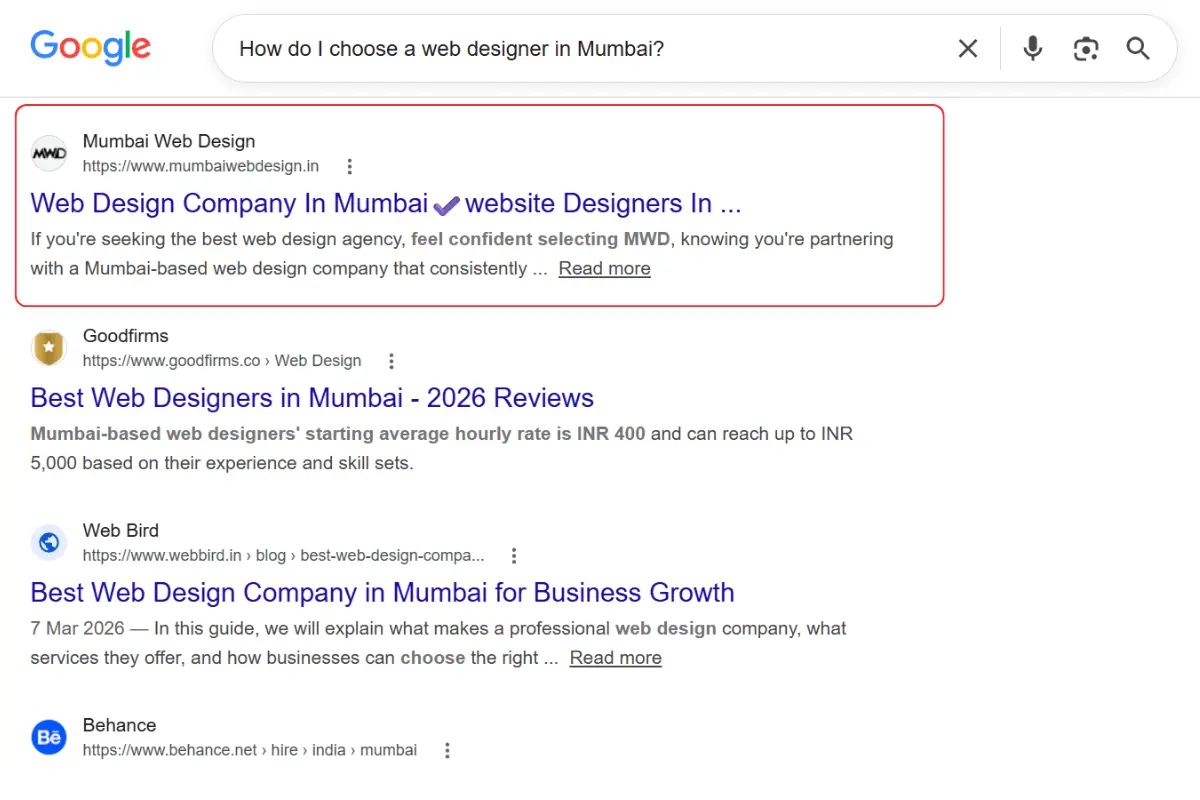Click Read more in the Mumbai Web Design snippet
Image resolution: width=1200 pixels, height=800 pixels.
[604, 268]
